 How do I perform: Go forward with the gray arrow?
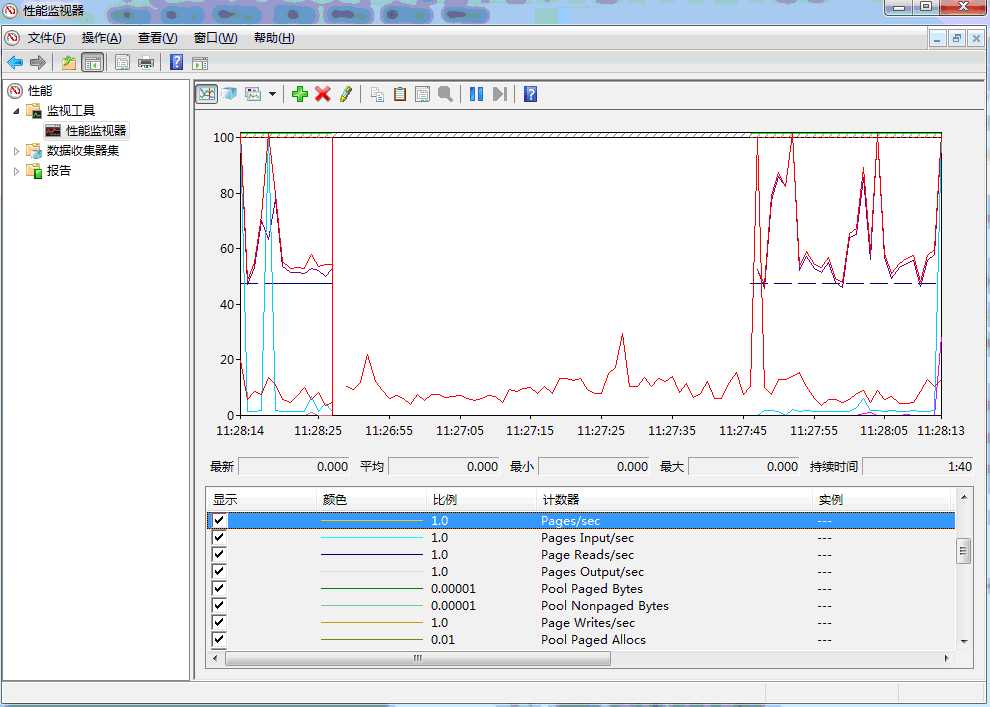click(38, 62)
